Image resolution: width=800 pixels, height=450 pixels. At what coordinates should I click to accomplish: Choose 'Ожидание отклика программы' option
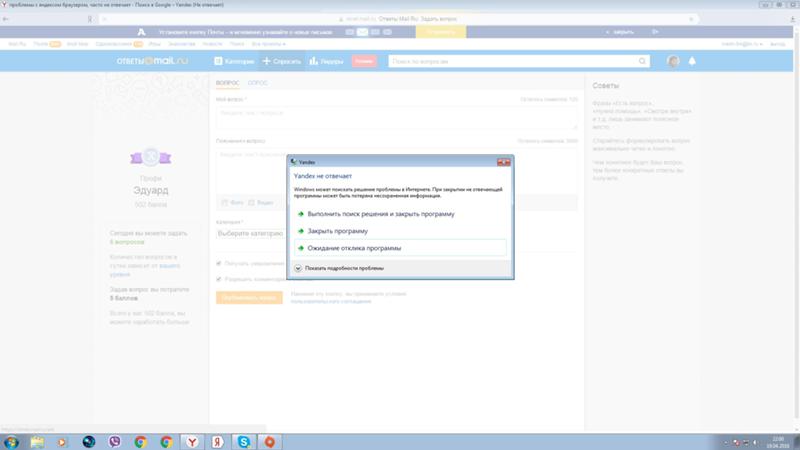pyautogui.click(x=401, y=248)
